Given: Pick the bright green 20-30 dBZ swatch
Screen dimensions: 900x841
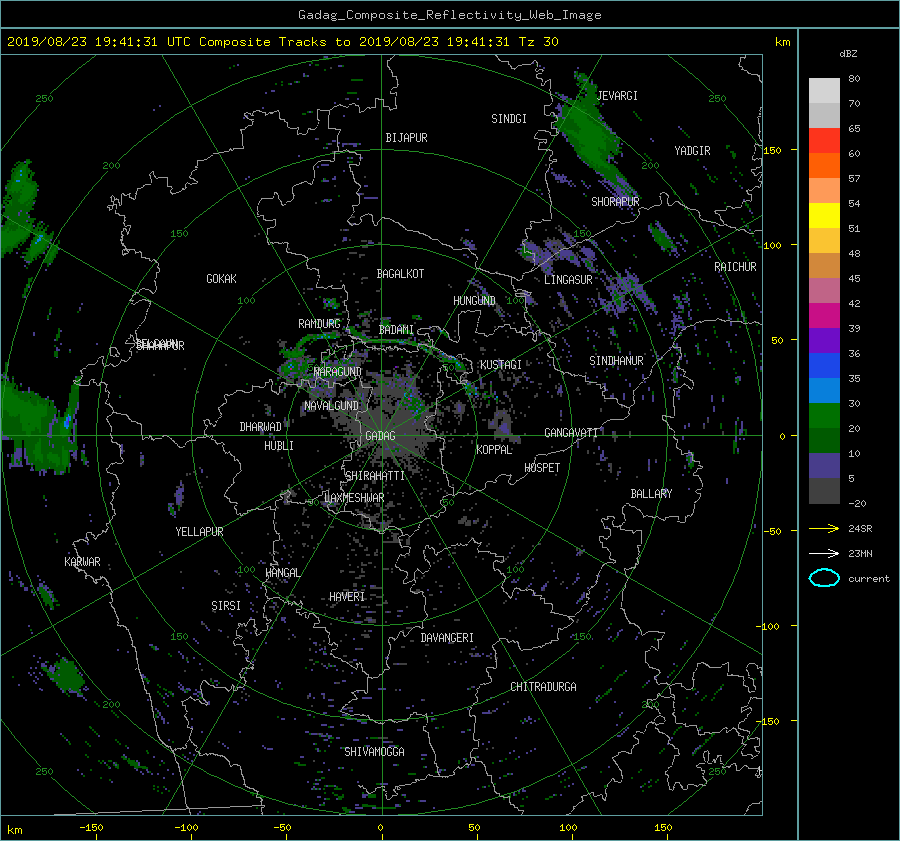Looking at the screenshot, I should tap(824, 416).
